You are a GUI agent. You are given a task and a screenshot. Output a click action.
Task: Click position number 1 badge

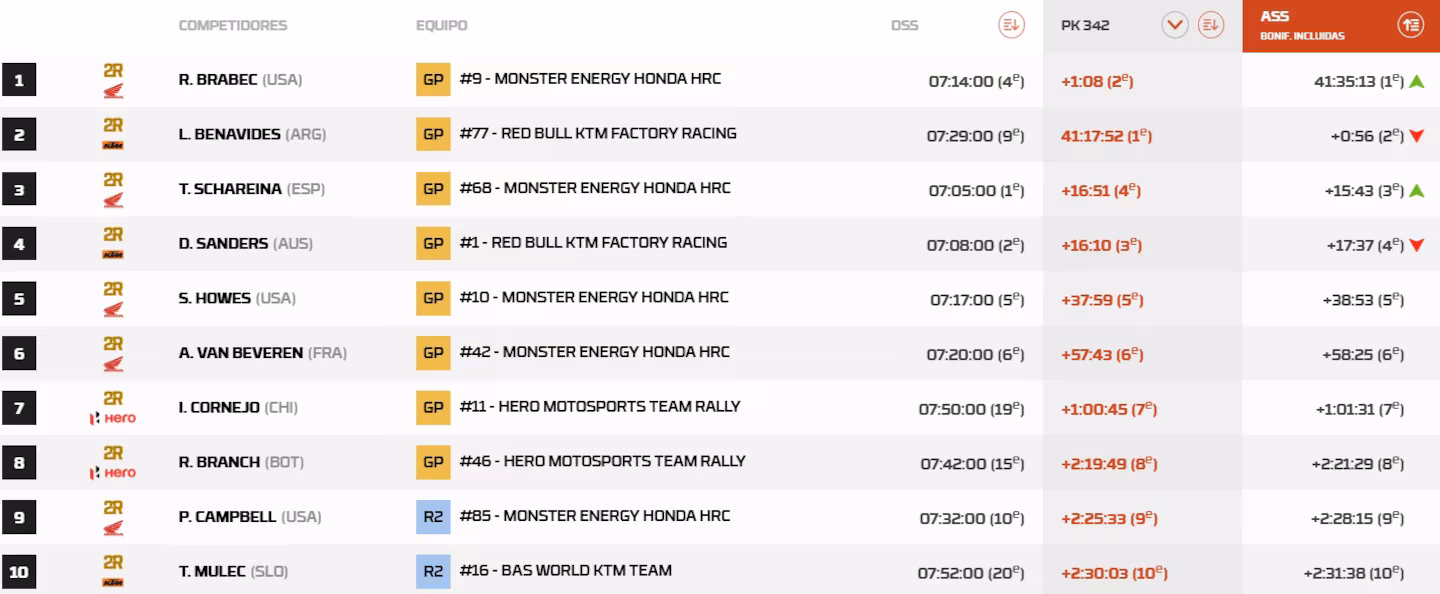[19, 80]
